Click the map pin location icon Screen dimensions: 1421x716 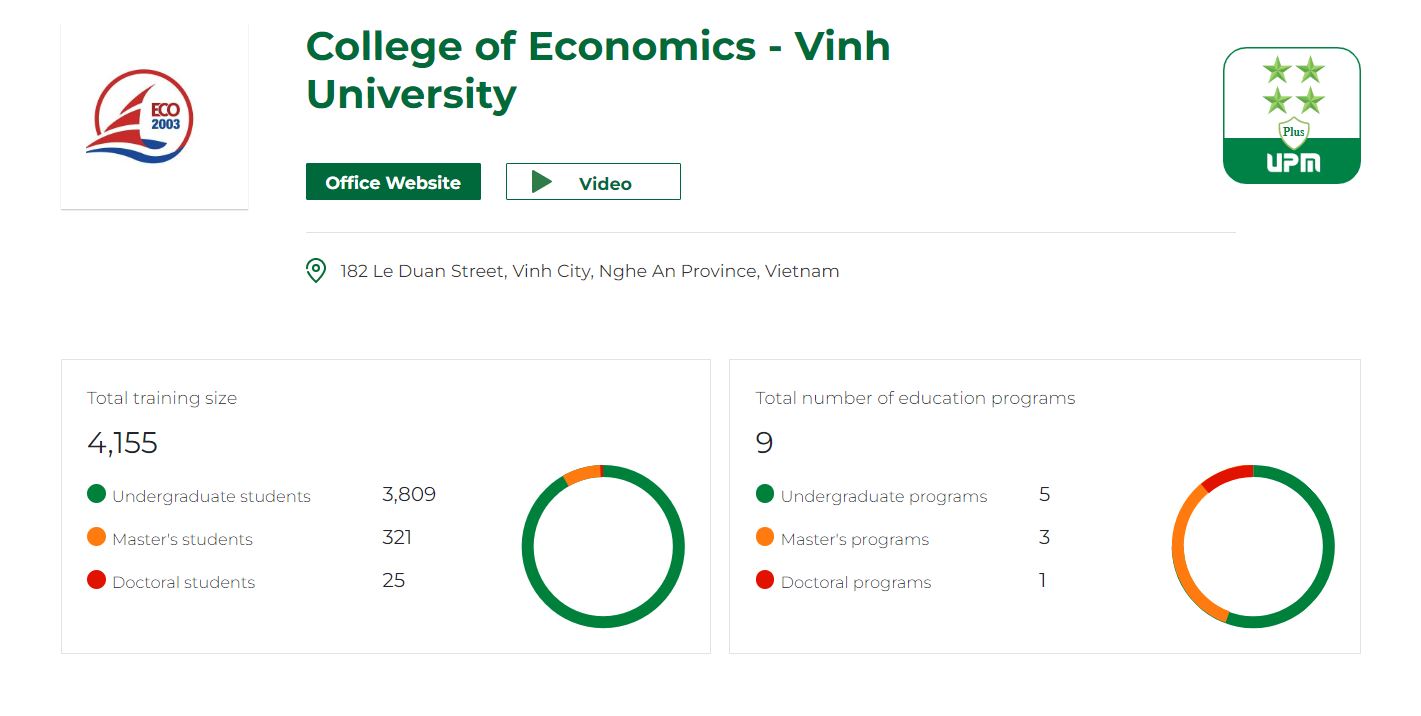316,271
